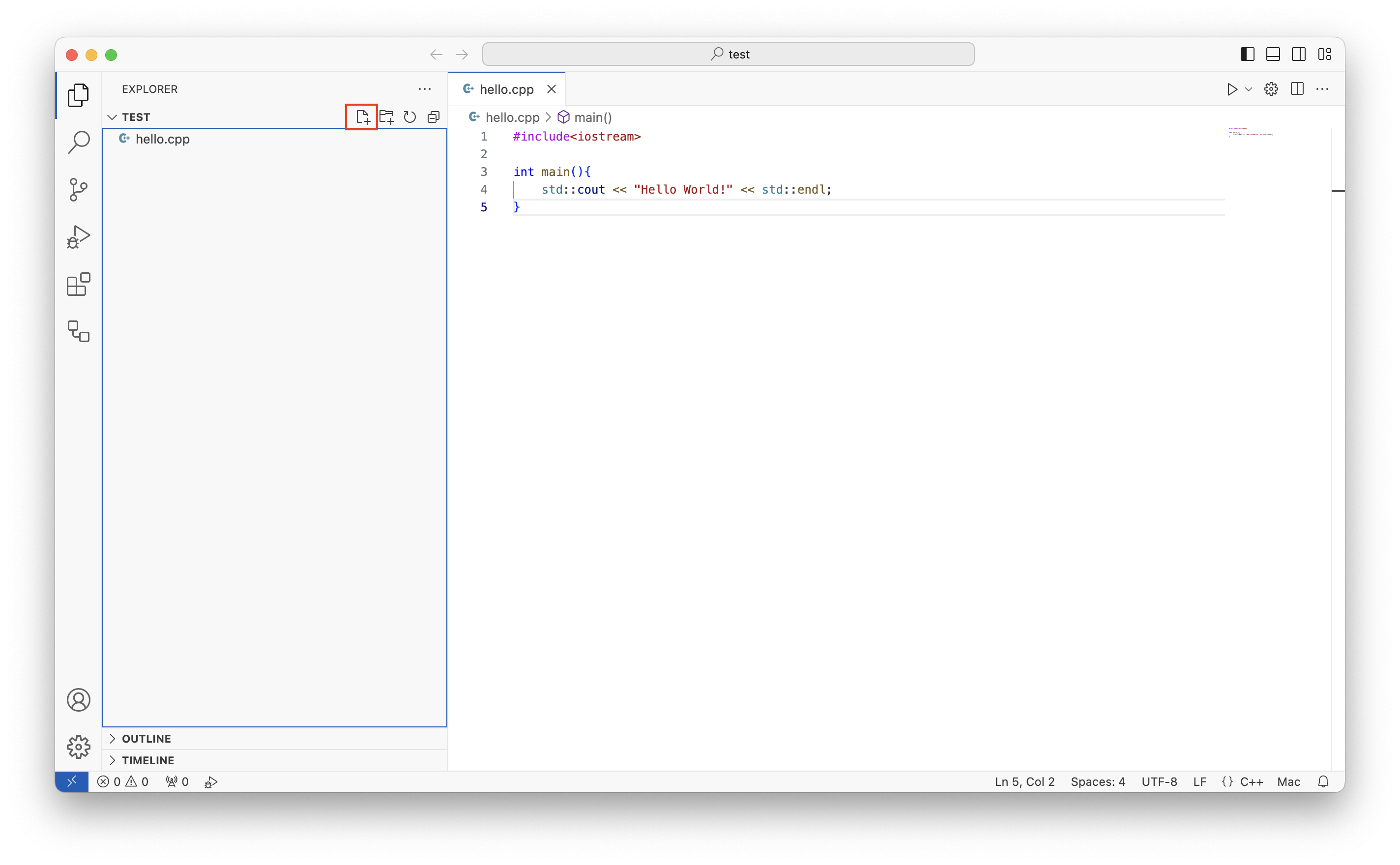
Task: Run the C/C++ file with play button
Action: coord(1231,89)
